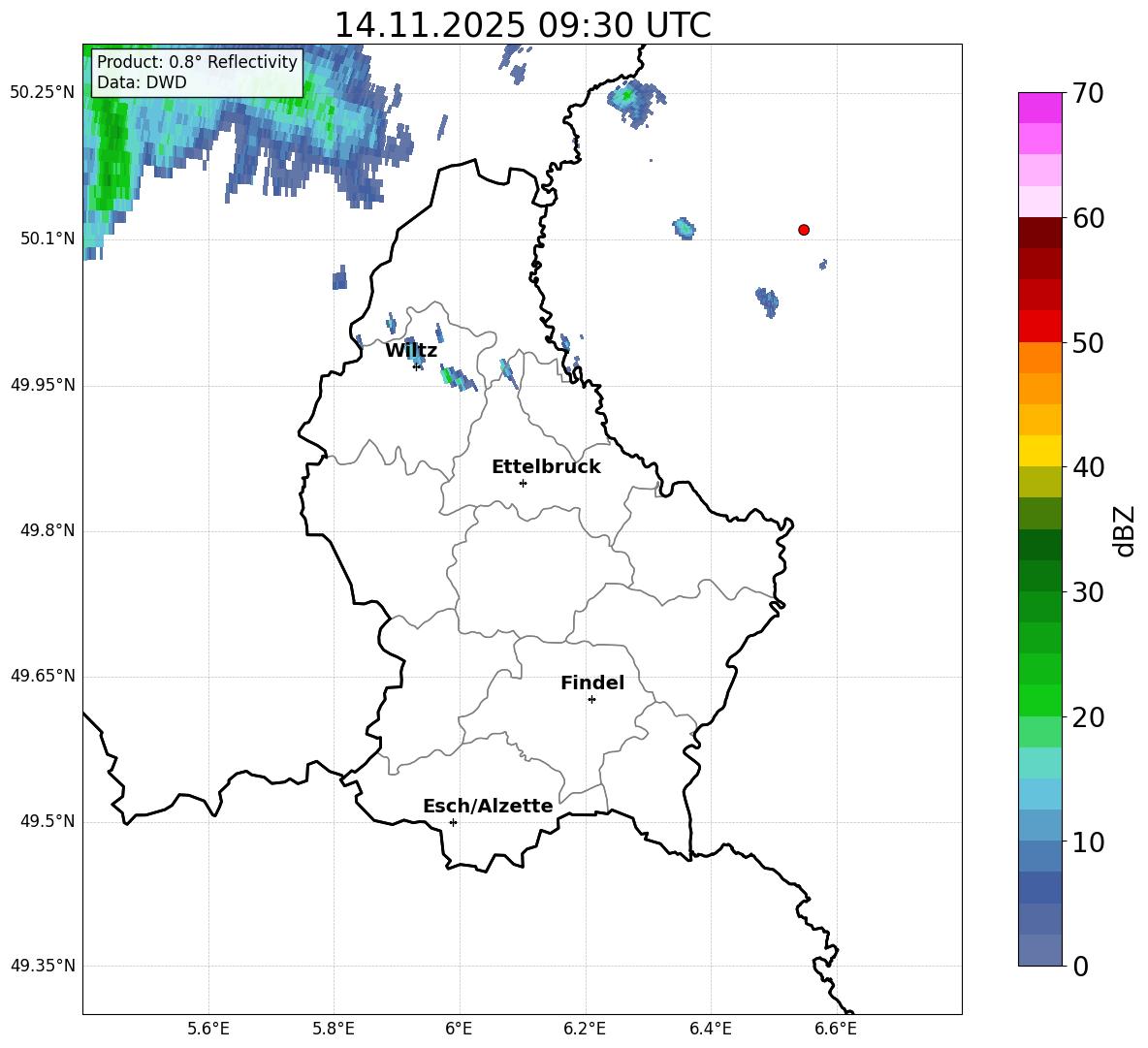Screen dimensions: 1148x1048
Task: Click the 70 tick label on colorbar
Action: coord(1088,93)
